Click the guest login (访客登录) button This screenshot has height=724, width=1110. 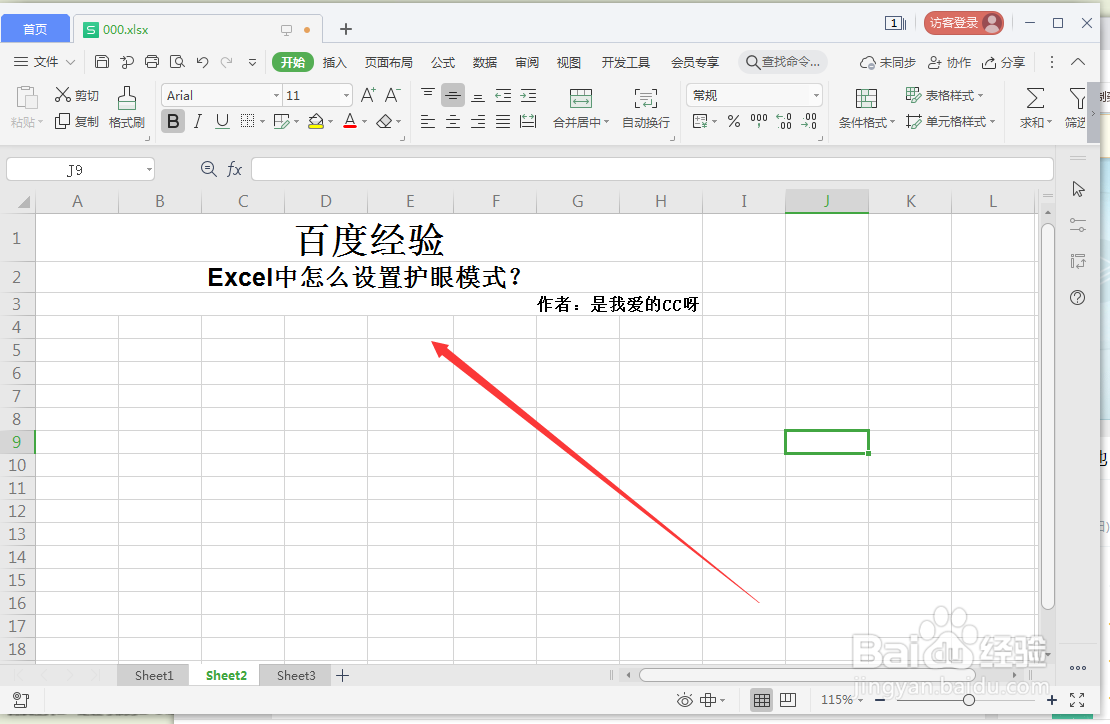[x=963, y=23]
